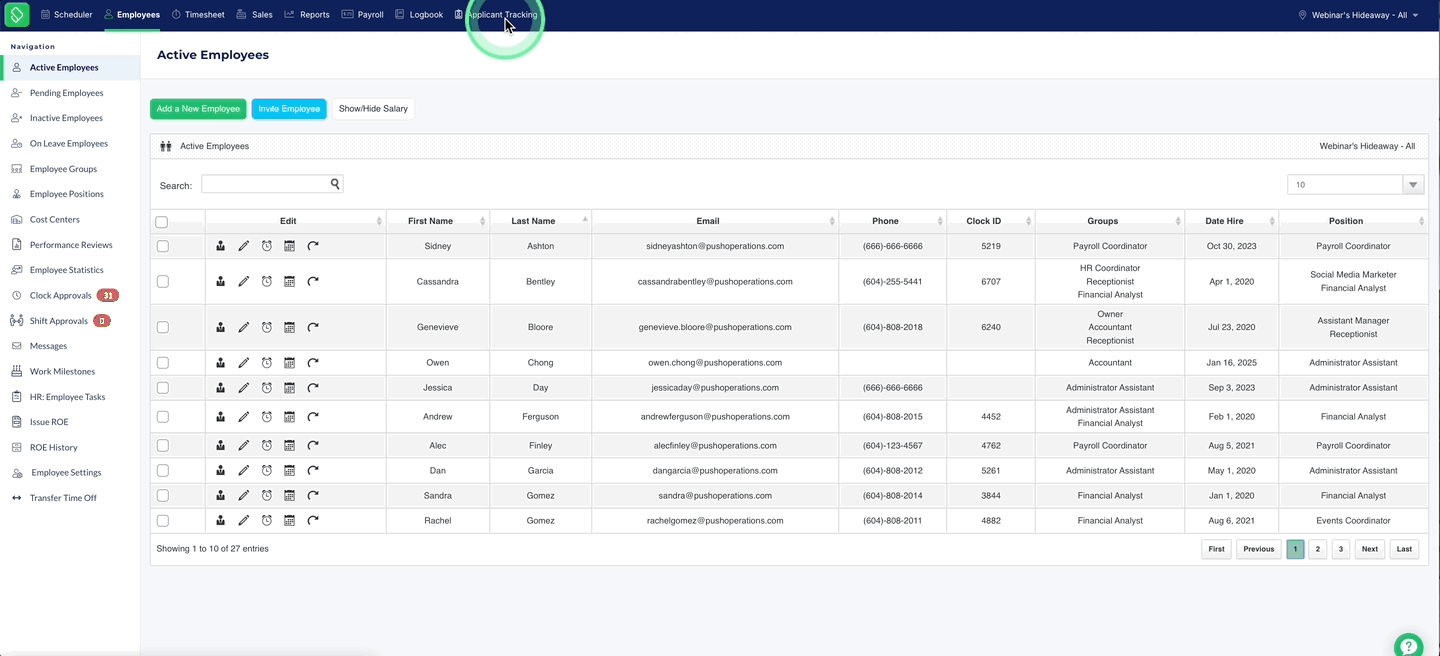Viewport: 1440px width, 656px height.
Task: Click person icon in Dan Garcia row
Action: coord(221,471)
